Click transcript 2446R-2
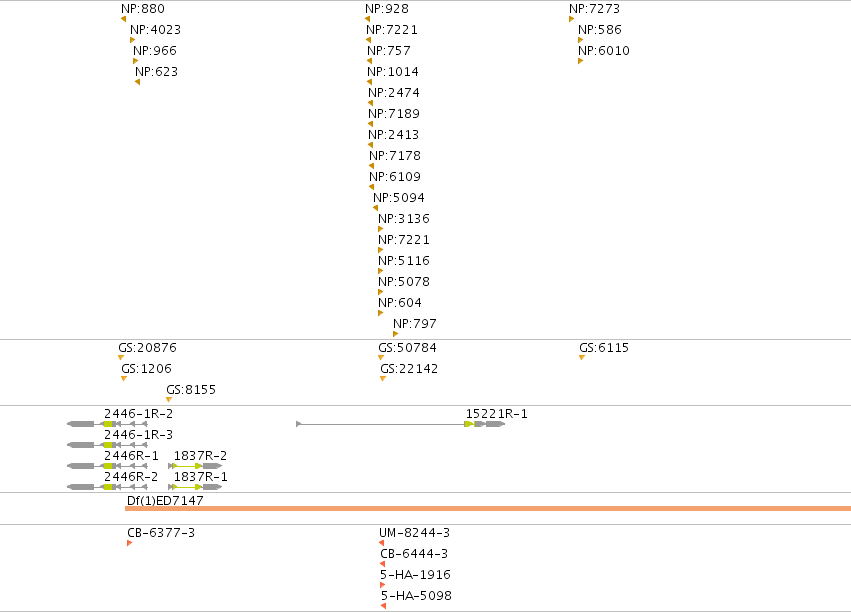The width and height of the screenshot is (851, 612). click(107, 487)
